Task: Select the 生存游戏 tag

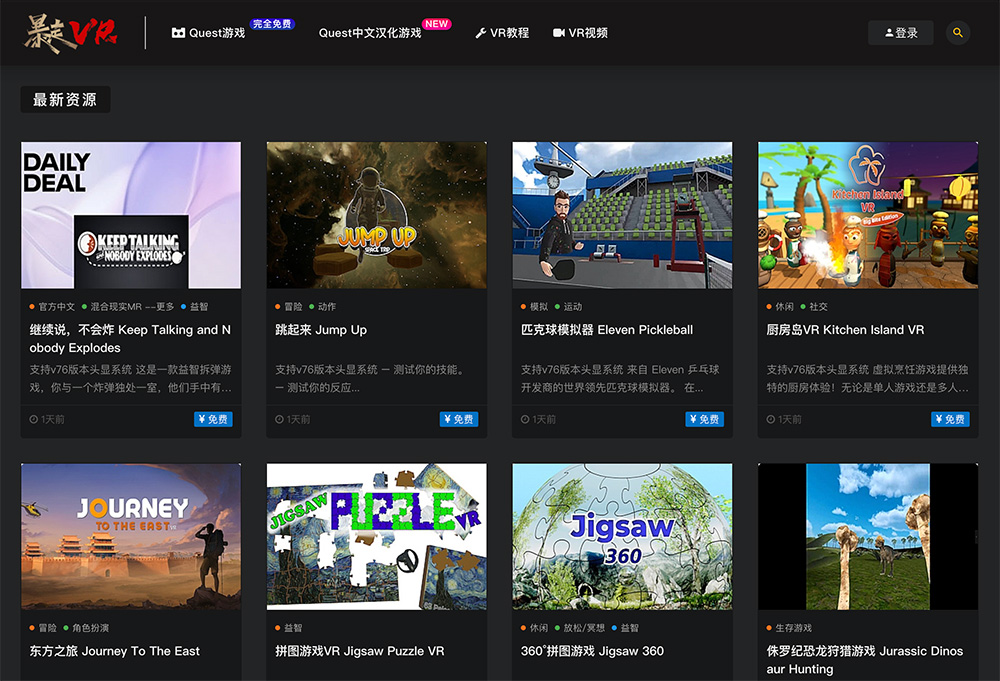Action: coord(789,628)
